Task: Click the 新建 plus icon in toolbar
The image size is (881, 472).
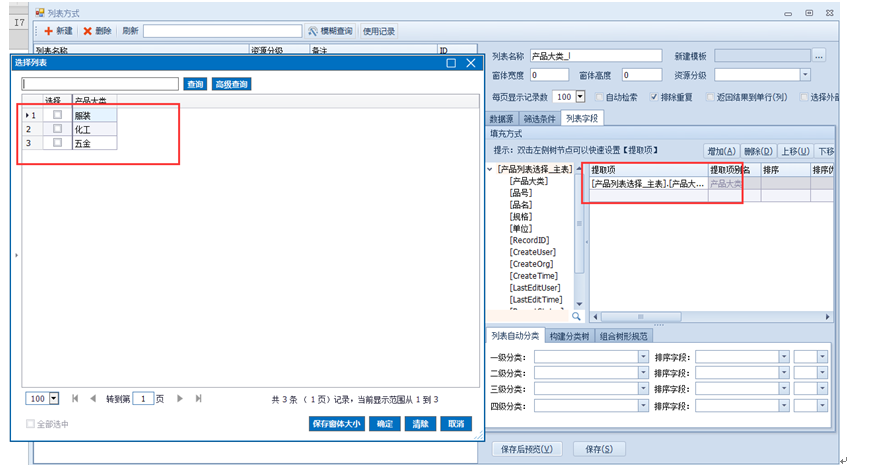Action: (48, 31)
